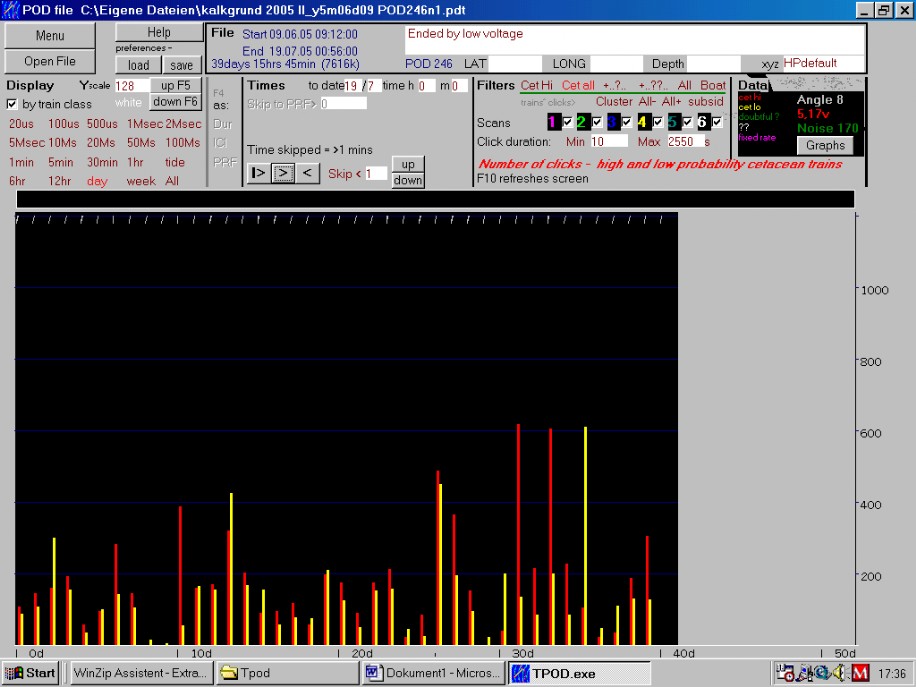Open the Menu button

[50, 36]
